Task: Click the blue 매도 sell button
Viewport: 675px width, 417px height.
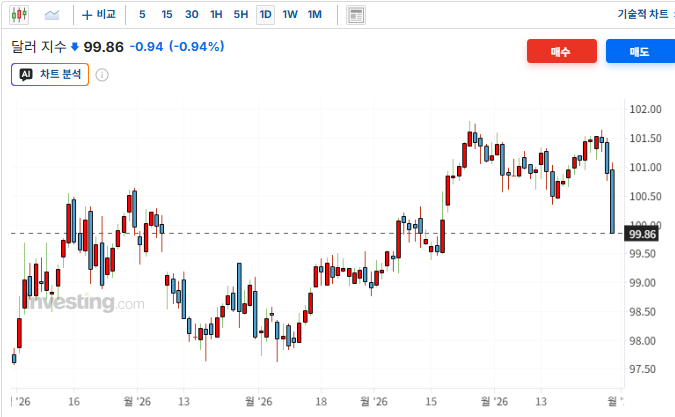Action: (640, 51)
